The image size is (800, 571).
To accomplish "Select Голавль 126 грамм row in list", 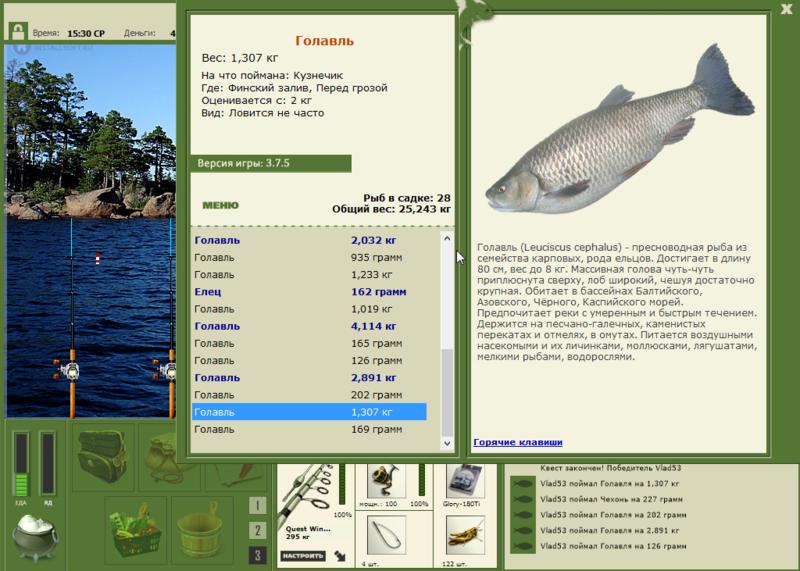I will coord(309,361).
